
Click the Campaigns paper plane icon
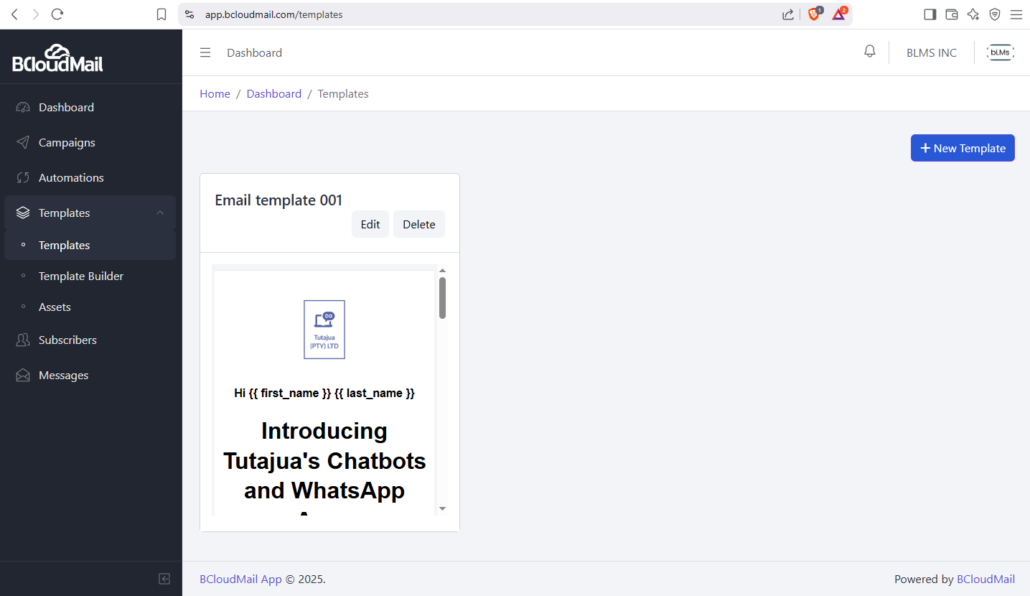tap(23, 143)
